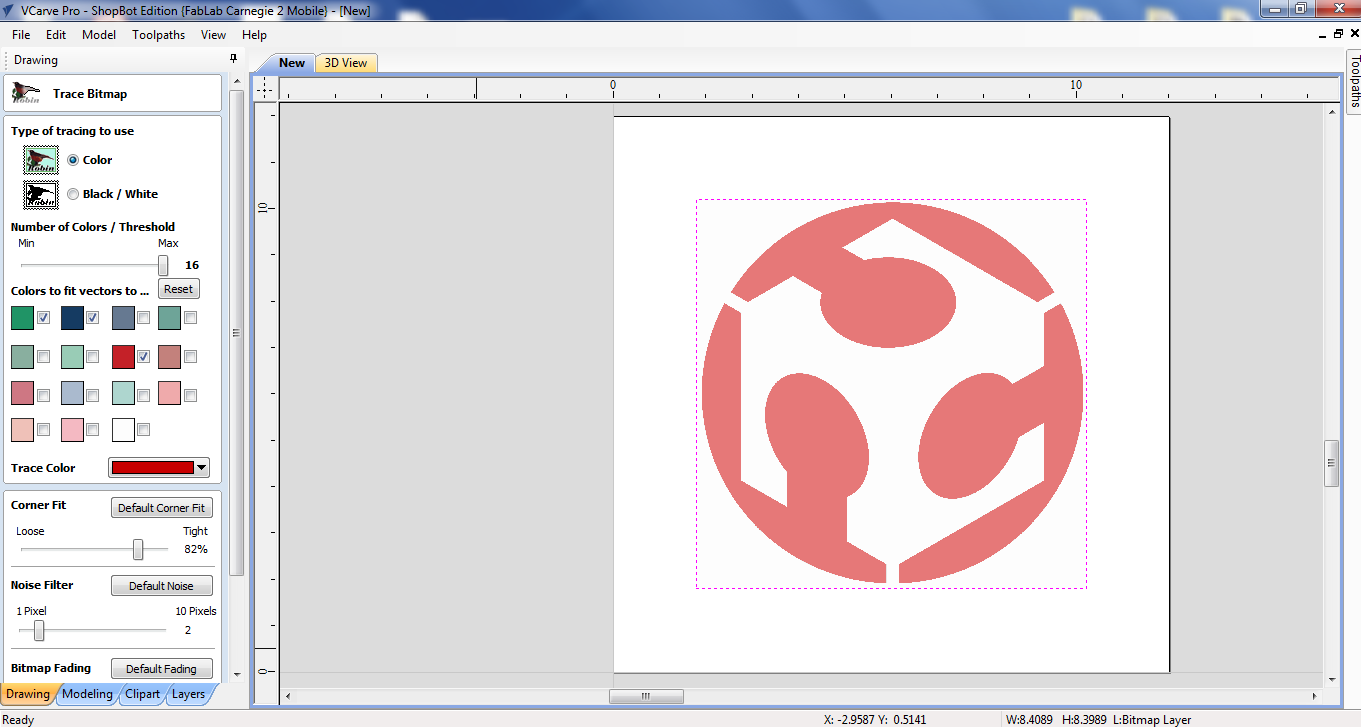Click canvas horizontal scroll right arrow
Screen dimensions: 1361x728
(1316, 696)
